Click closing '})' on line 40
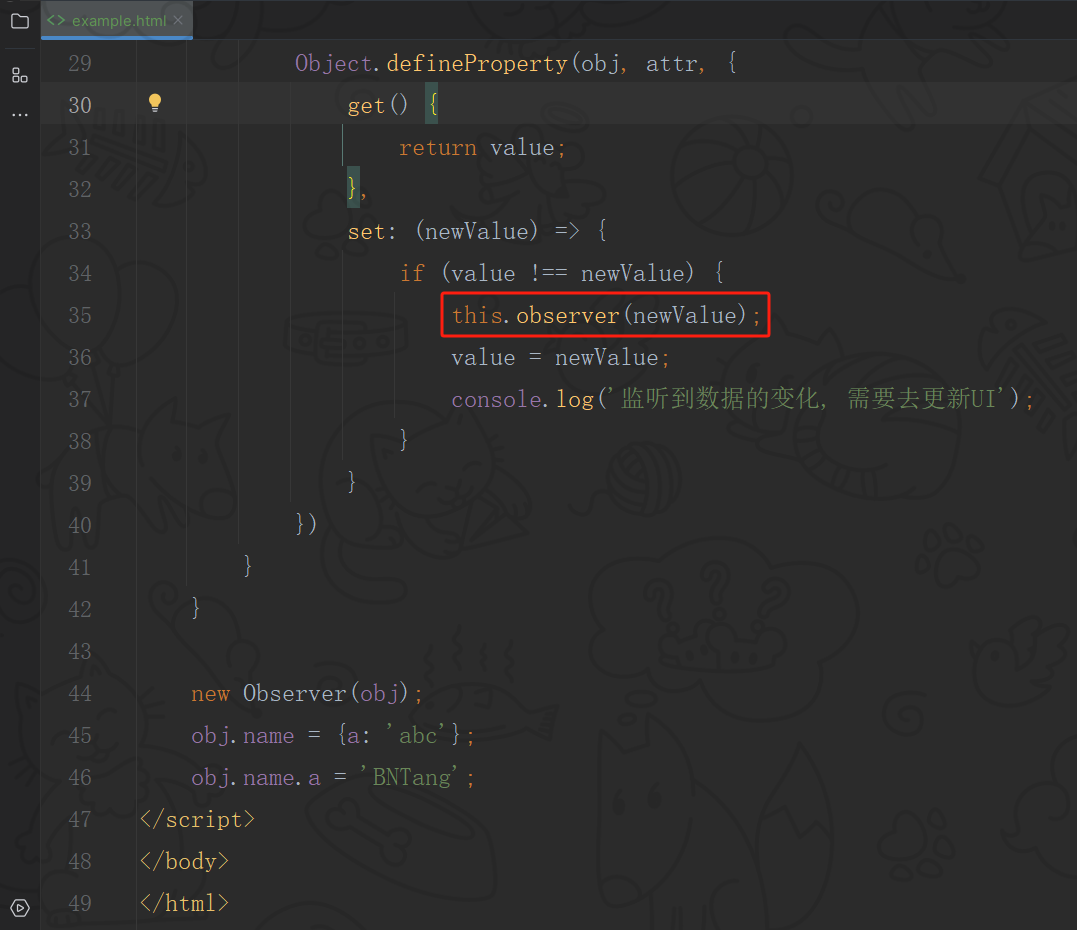The height and width of the screenshot is (930, 1077). (x=306, y=525)
